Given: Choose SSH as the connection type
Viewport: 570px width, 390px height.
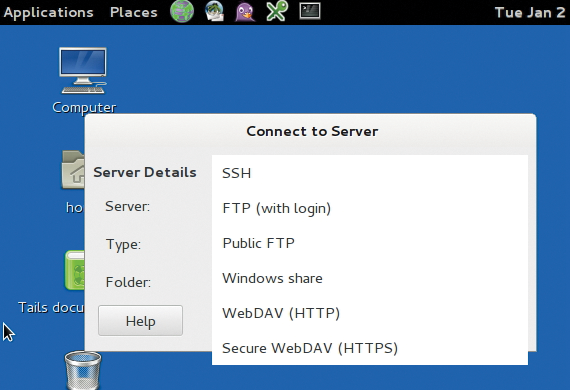Looking at the screenshot, I should [x=370, y=173].
